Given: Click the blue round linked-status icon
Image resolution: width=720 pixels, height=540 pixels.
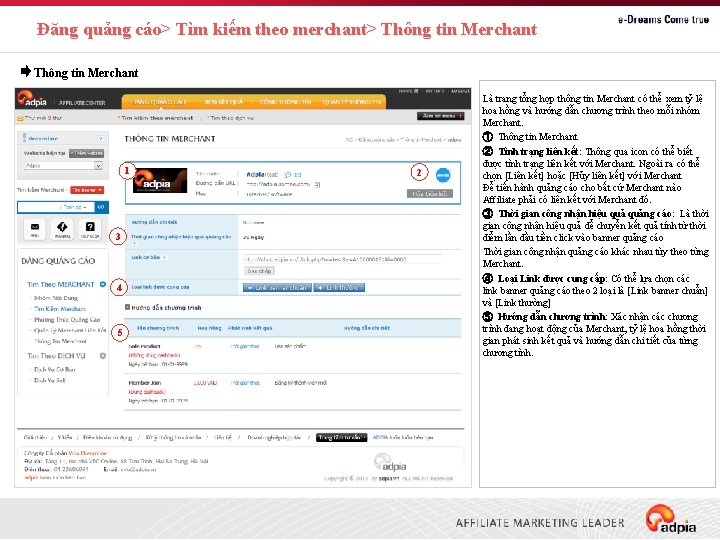Looking at the screenshot, I should [x=443, y=175].
